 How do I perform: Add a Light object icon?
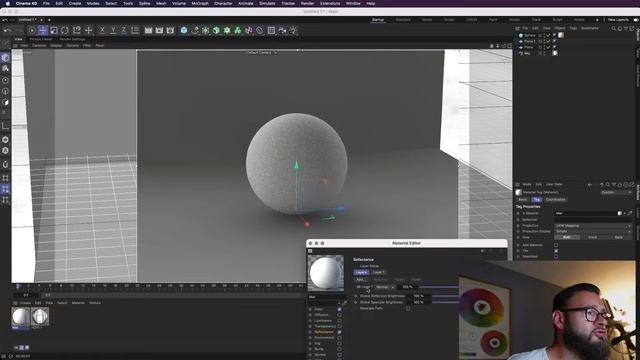tap(293, 30)
